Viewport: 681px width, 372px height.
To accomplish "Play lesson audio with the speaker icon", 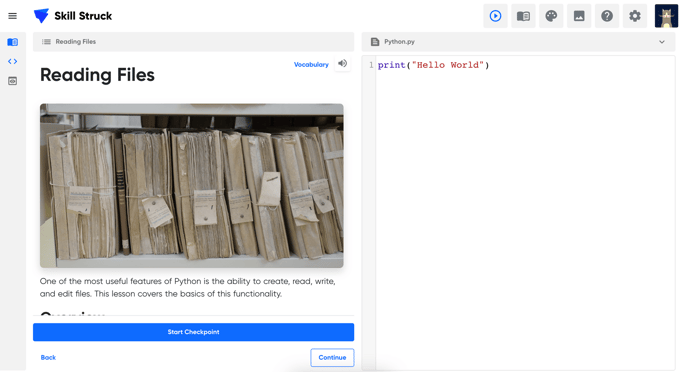I will pyautogui.click(x=343, y=64).
